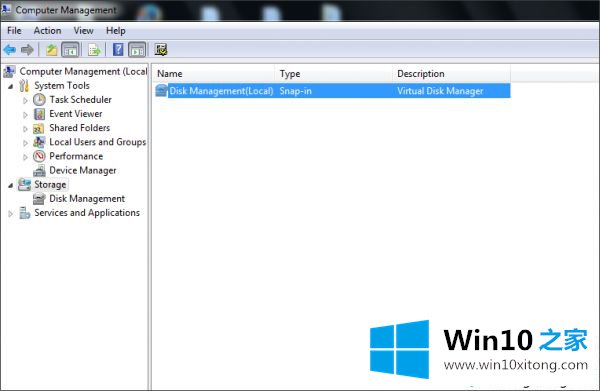
Task: Expand Services and Applications node
Action: coord(11,214)
